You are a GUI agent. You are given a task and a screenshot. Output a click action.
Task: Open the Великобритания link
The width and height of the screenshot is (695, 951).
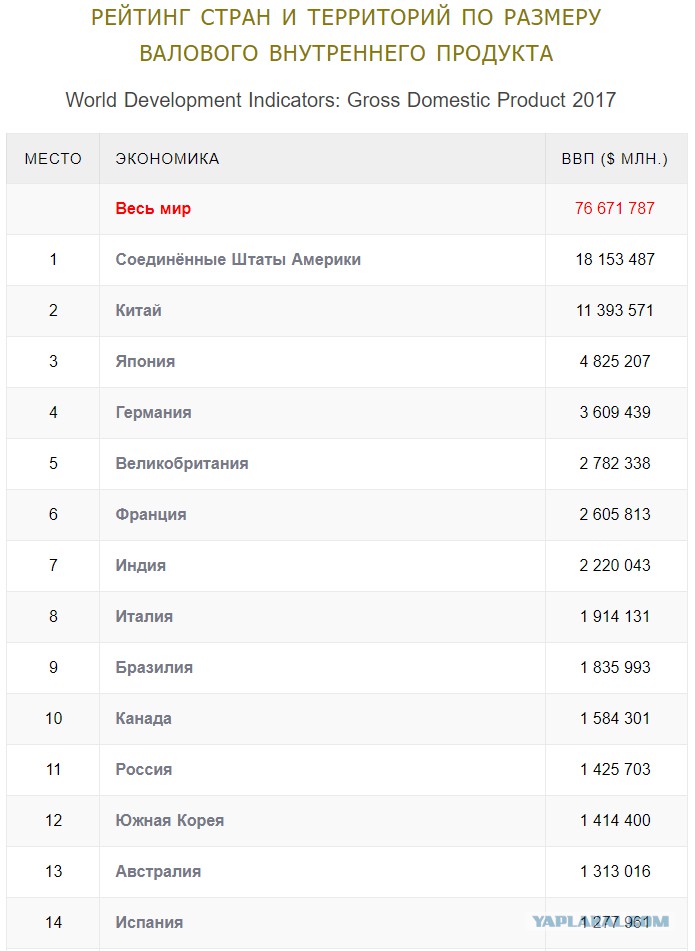[182, 463]
